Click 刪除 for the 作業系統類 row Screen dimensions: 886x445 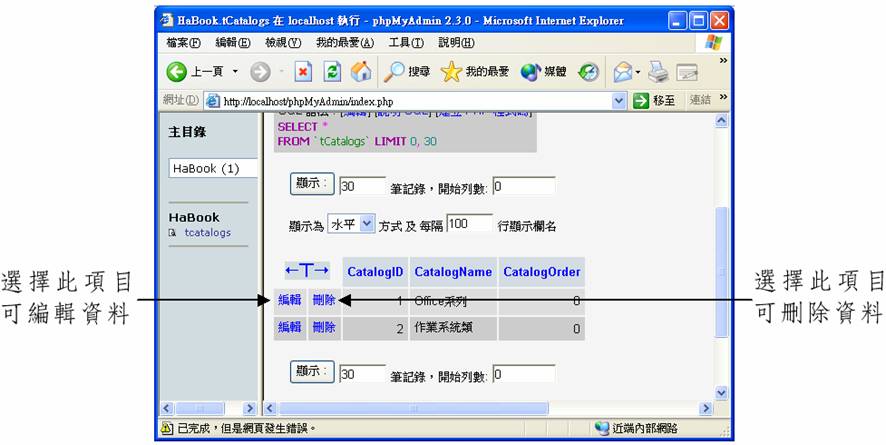pos(324,327)
